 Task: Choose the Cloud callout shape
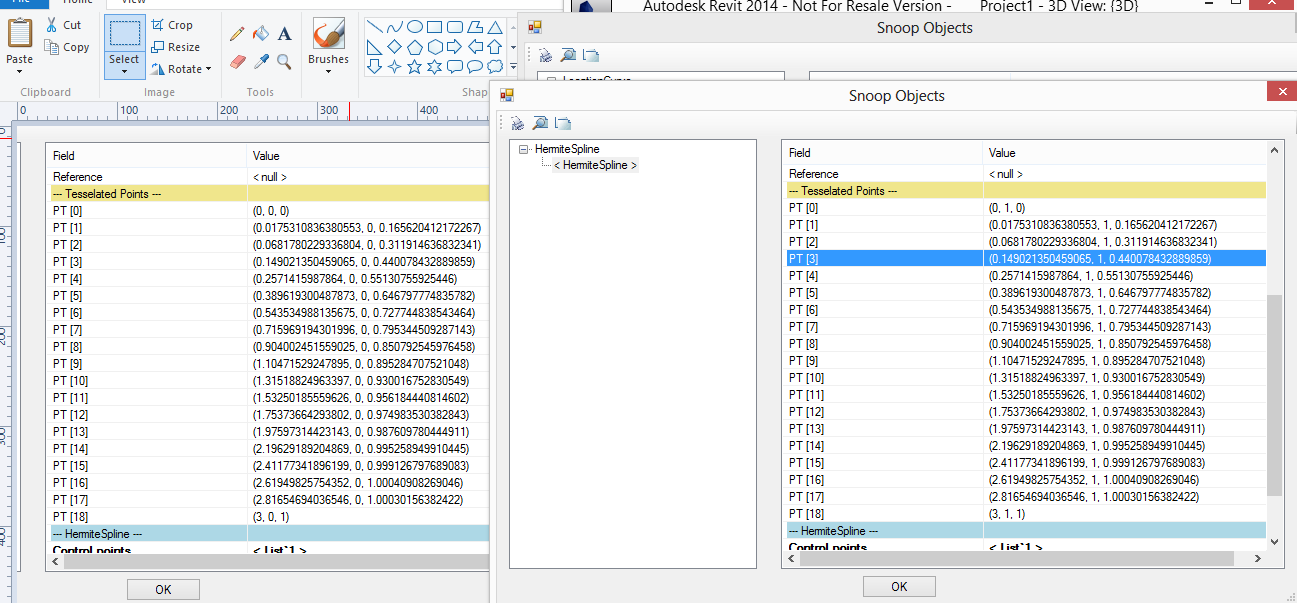coord(494,67)
